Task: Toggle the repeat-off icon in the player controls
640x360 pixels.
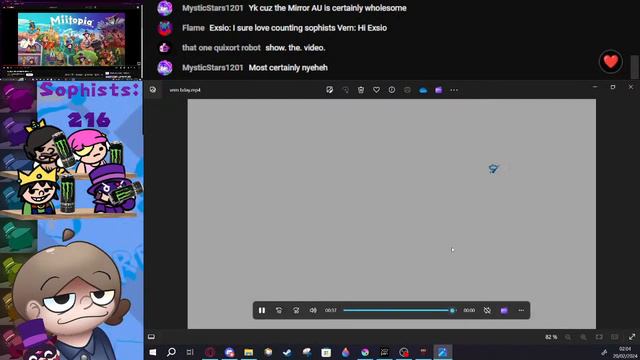Action: click(487, 311)
